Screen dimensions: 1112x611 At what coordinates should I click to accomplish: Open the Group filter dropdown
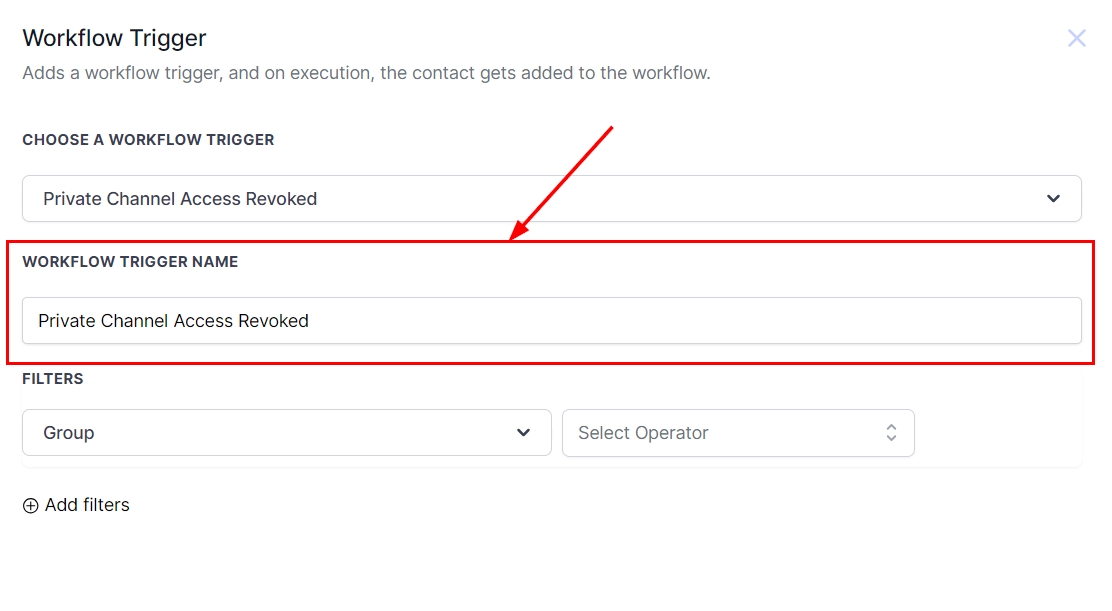pos(286,433)
